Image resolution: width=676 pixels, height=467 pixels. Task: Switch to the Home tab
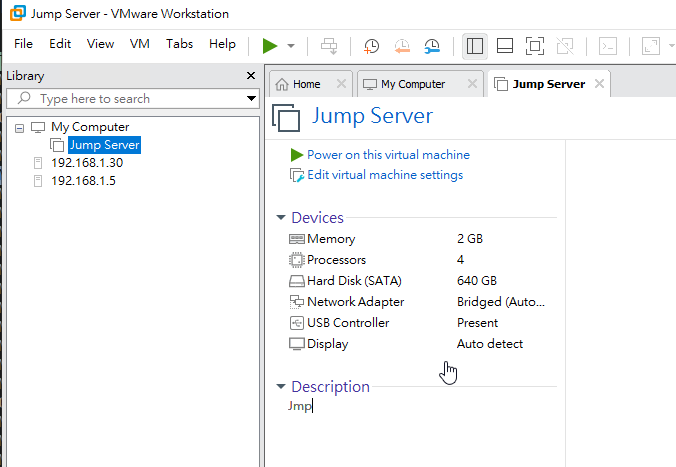[x=306, y=84]
